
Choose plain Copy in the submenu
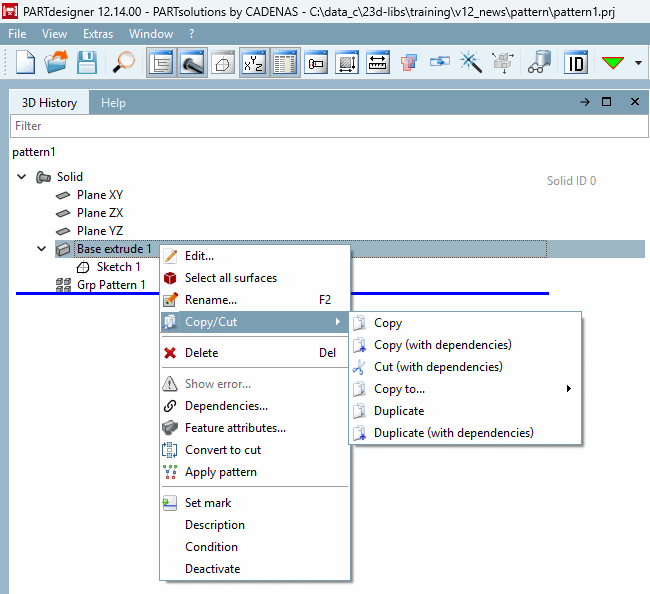pyautogui.click(x=465, y=323)
